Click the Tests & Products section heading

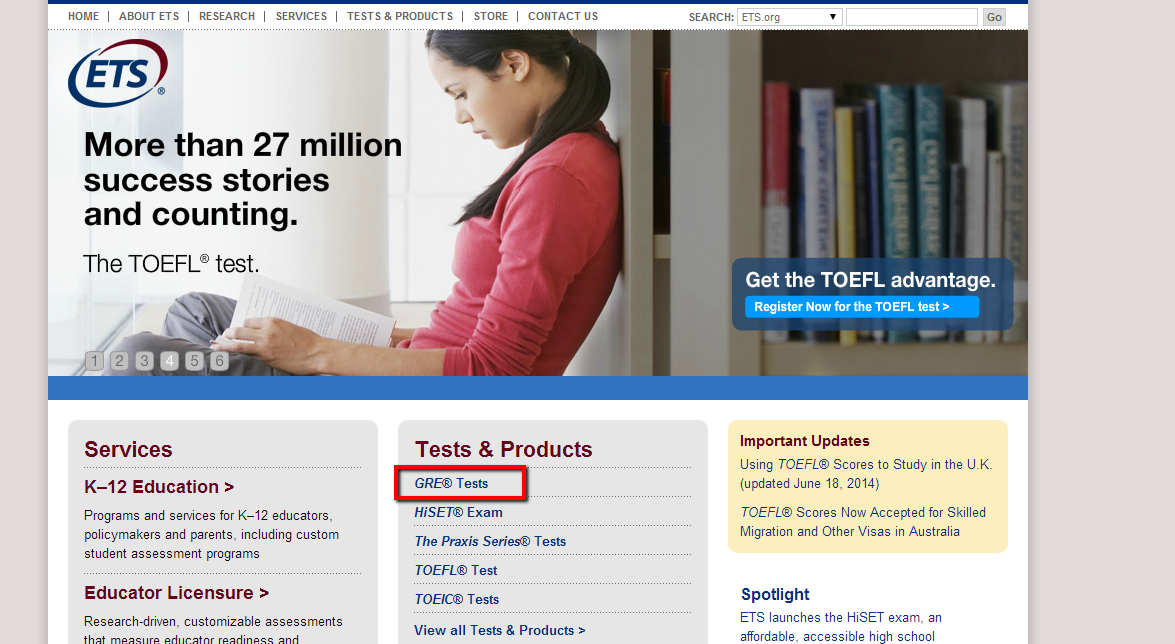click(x=504, y=449)
